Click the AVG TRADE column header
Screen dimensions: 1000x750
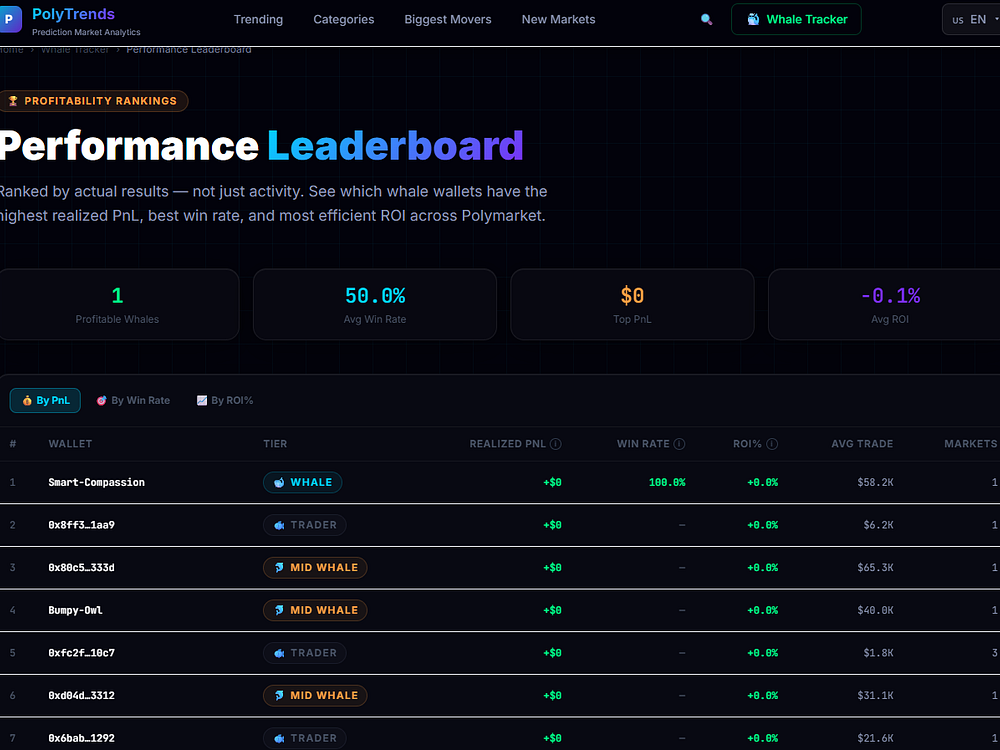coord(862,444)
